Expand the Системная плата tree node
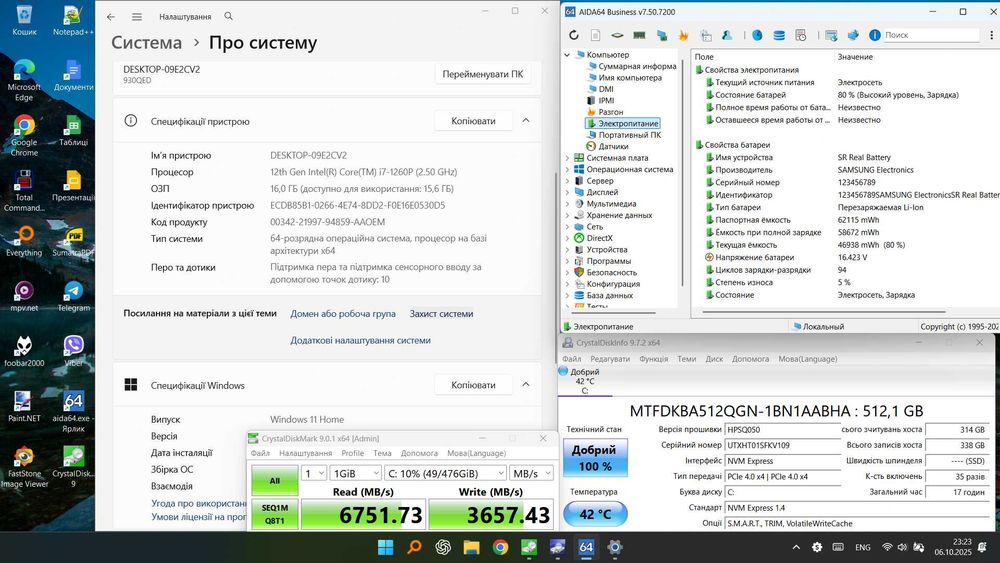Image resolution: width=1000 pixels, height=563 pixels. [567, 158]
